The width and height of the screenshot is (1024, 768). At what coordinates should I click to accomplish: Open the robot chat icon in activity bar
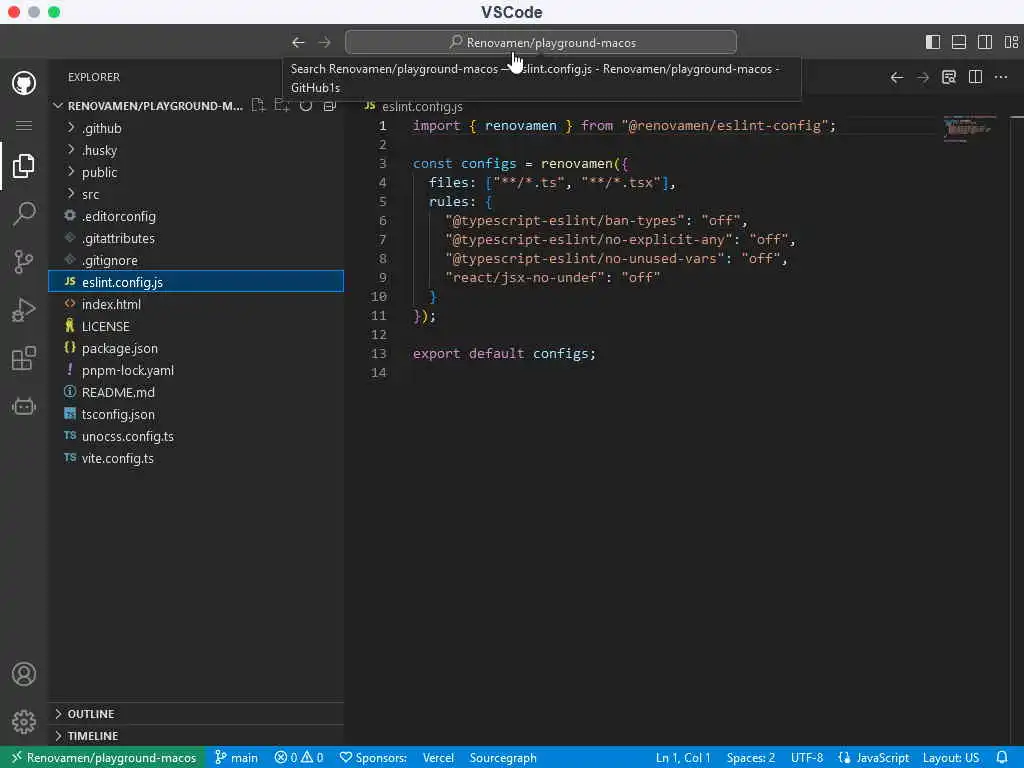(24, 406)
